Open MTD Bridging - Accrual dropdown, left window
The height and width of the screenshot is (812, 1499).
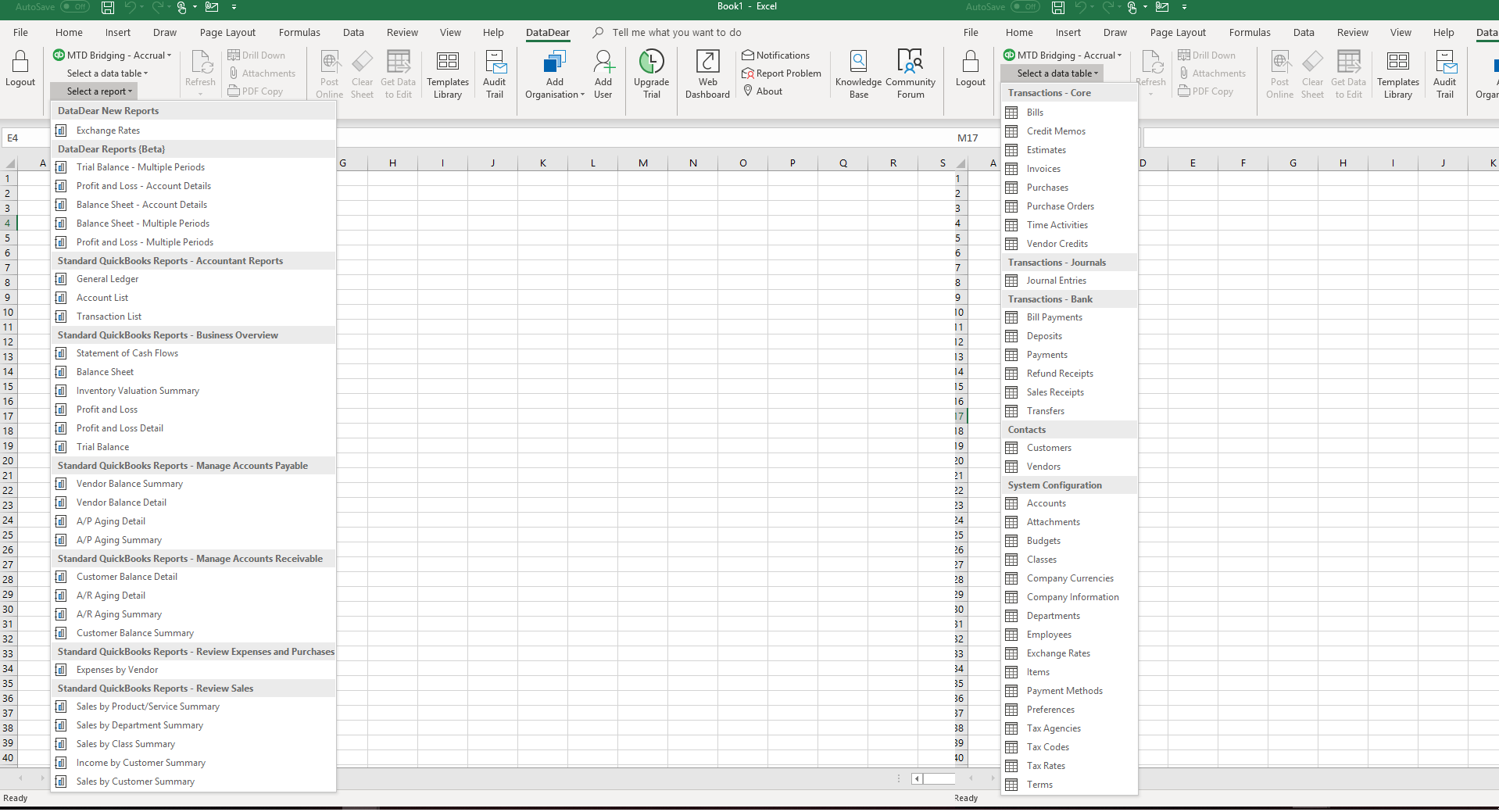[112, 55]
